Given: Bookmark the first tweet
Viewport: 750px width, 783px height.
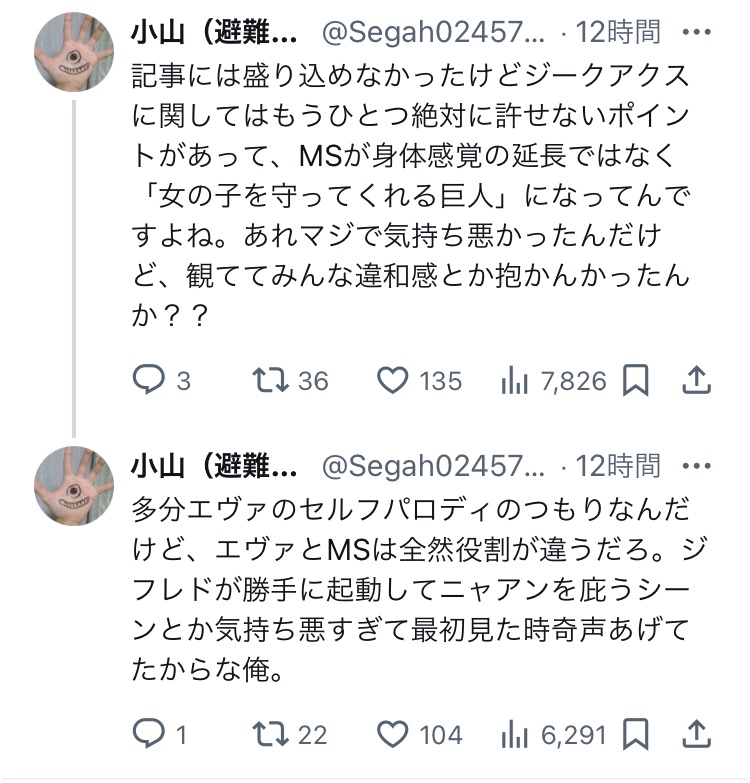Looking at the screenshot, I should point(636,380).
